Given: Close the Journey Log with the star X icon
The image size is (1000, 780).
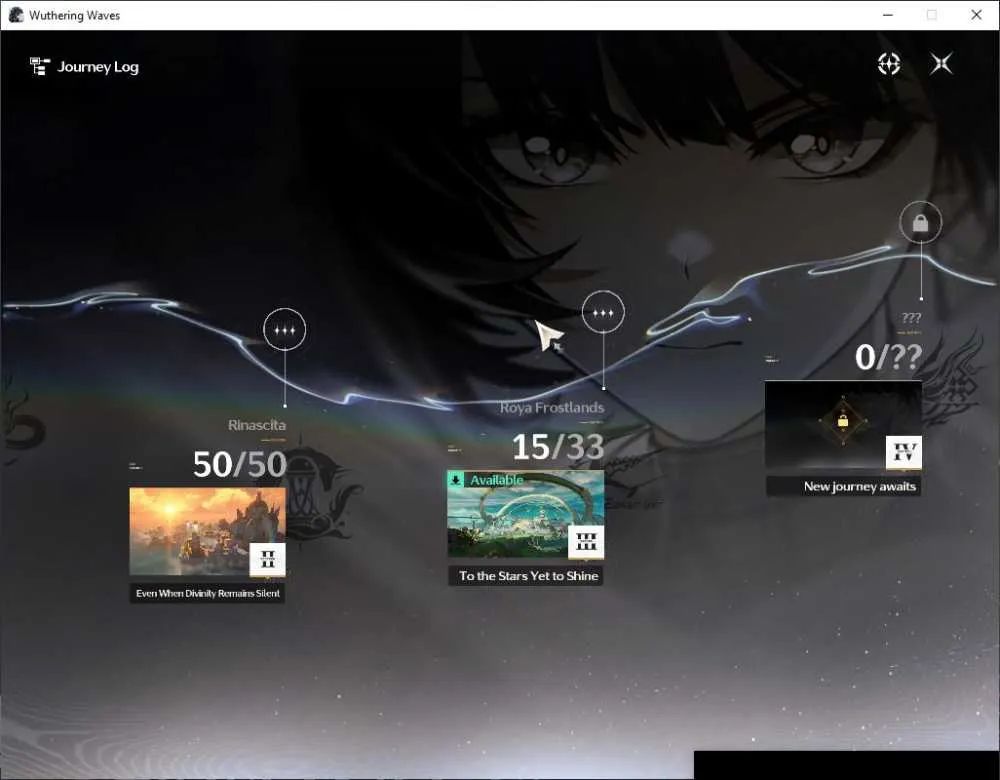Looking at the screenshot, I should pos(941,64).
